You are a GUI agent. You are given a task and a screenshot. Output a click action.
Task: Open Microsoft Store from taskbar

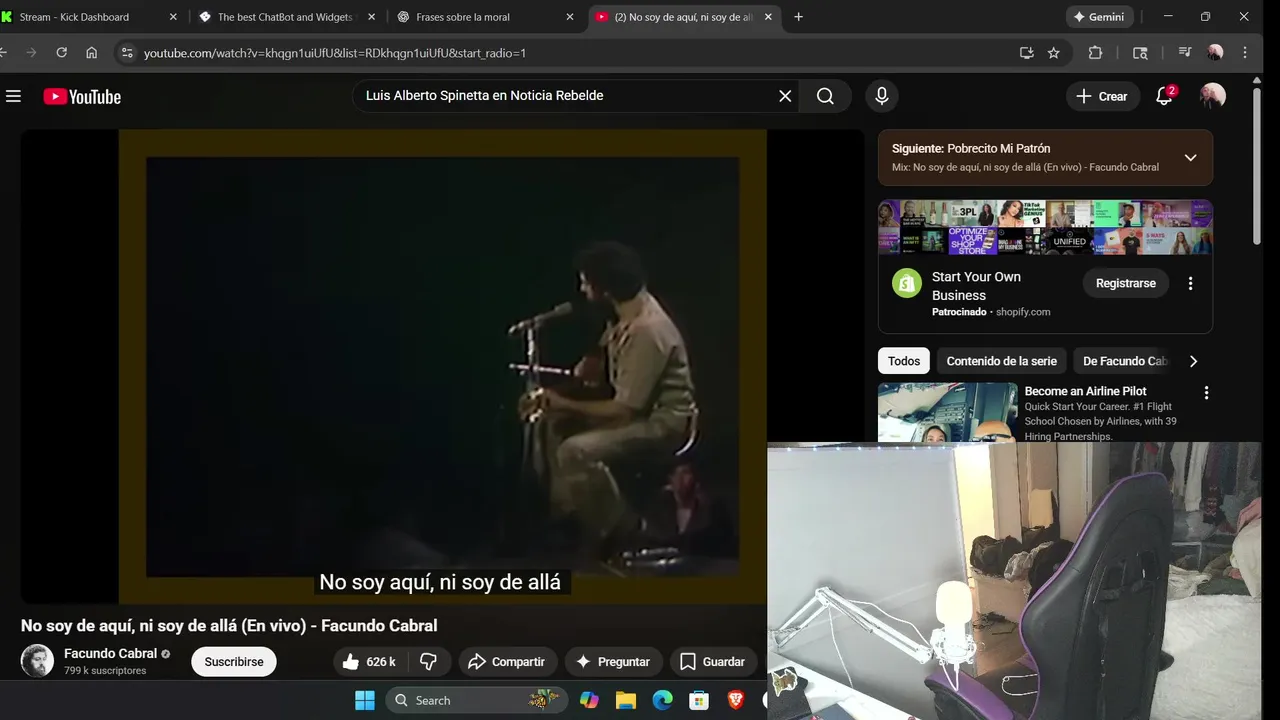(x=699, y=700)
